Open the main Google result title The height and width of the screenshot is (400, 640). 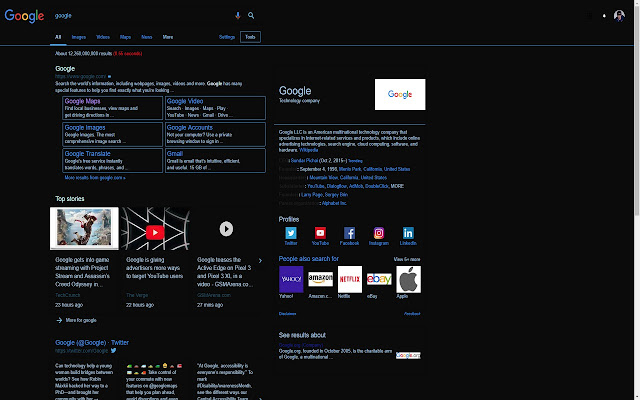click(65, 69)
